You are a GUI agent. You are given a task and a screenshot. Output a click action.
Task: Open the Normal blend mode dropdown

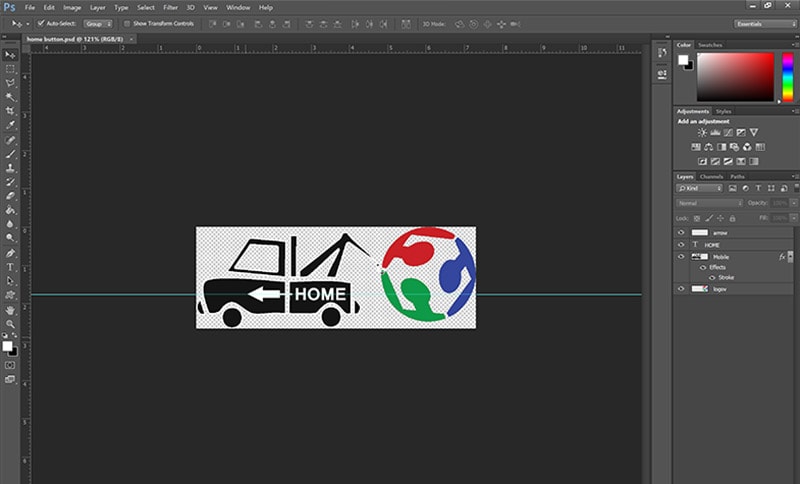(710, 203)
